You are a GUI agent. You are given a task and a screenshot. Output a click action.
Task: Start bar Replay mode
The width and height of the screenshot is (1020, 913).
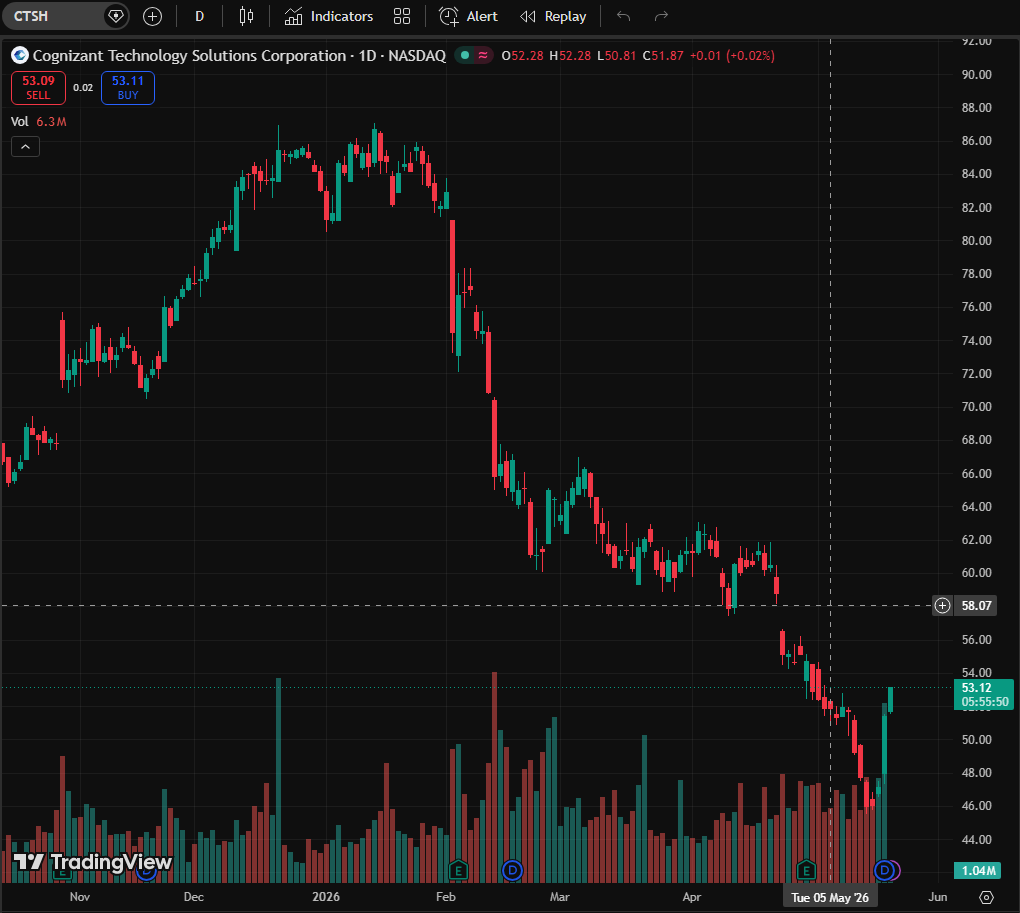553,16
